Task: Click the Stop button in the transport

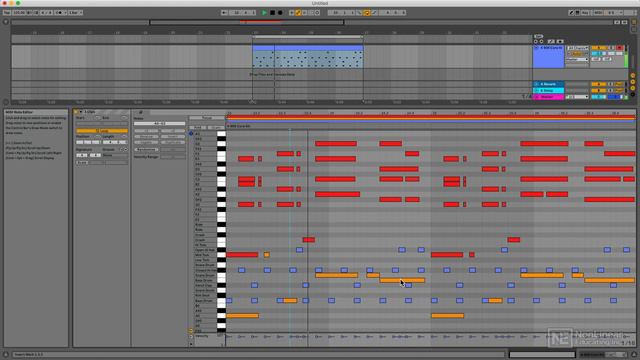Action: [x=272, y=13]
